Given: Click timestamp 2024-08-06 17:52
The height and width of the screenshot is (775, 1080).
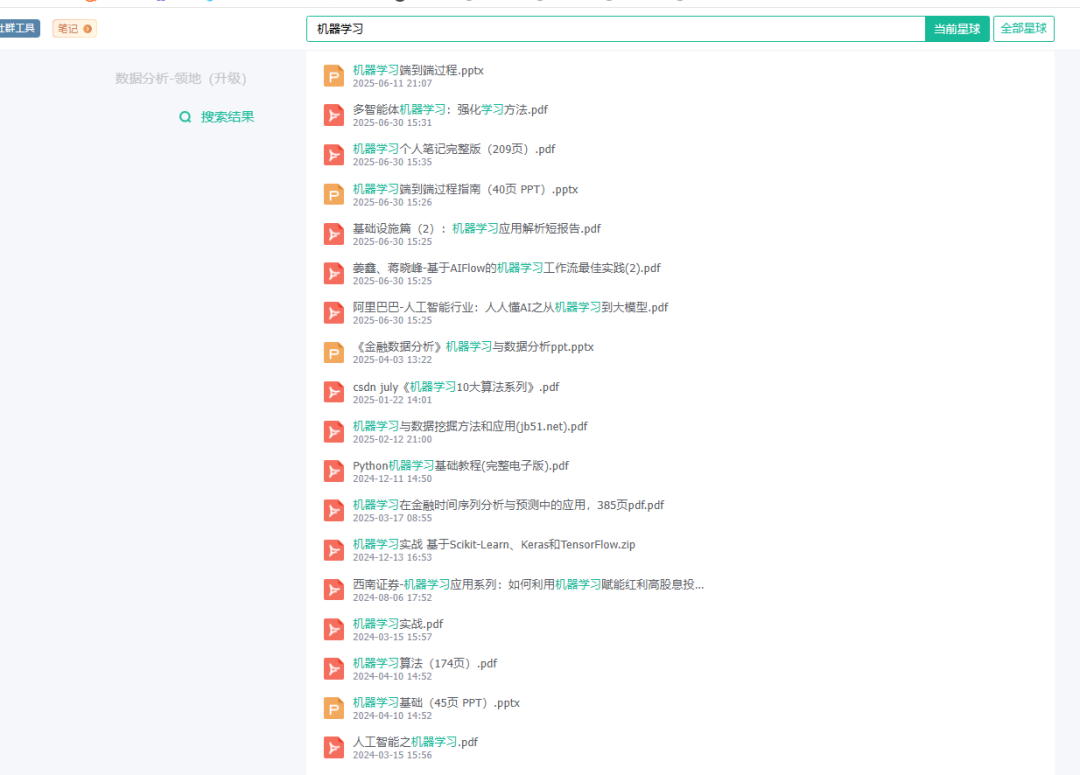Looking at the screenshot, I should (393, 597).
